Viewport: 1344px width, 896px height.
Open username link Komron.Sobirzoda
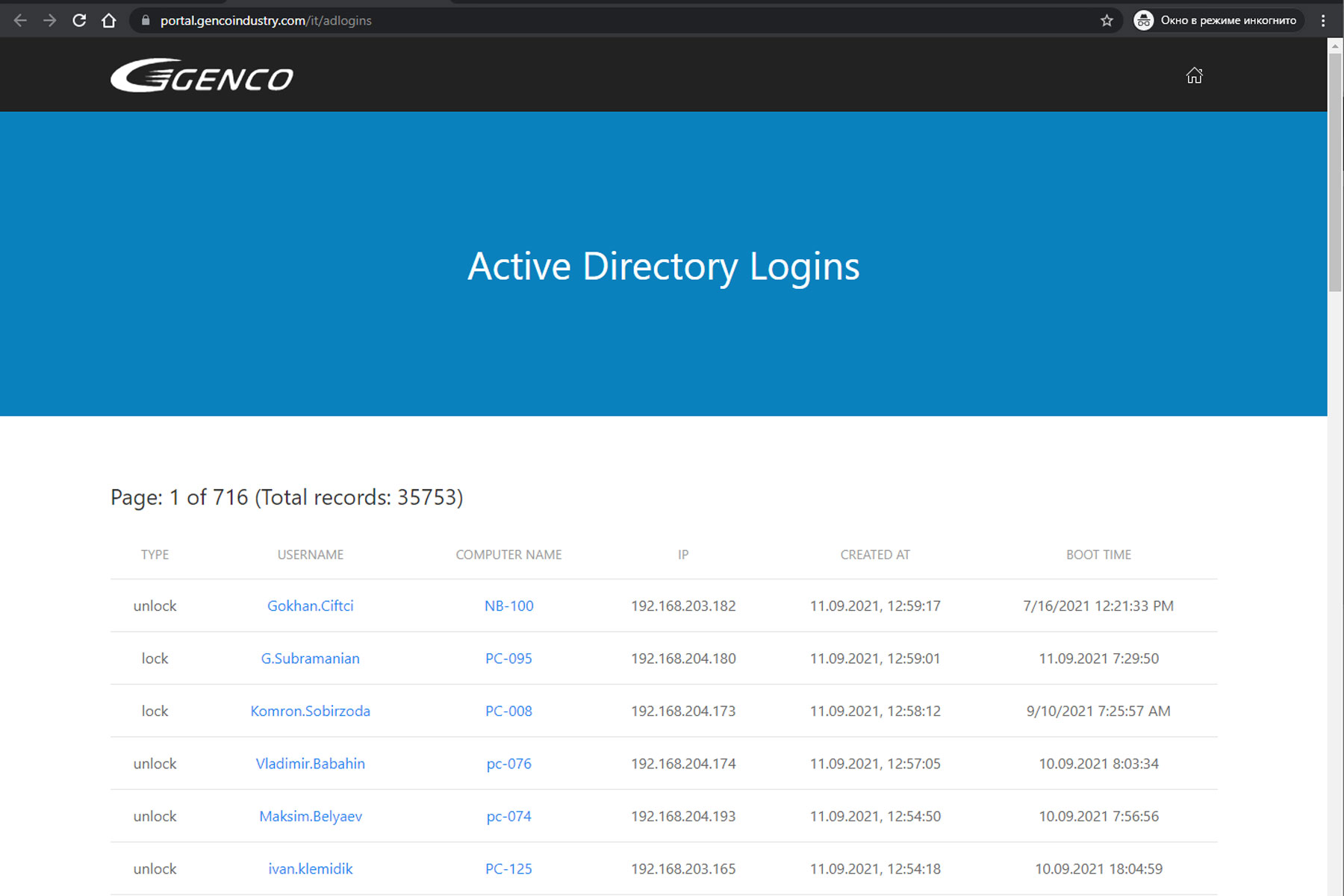[310, 711]
